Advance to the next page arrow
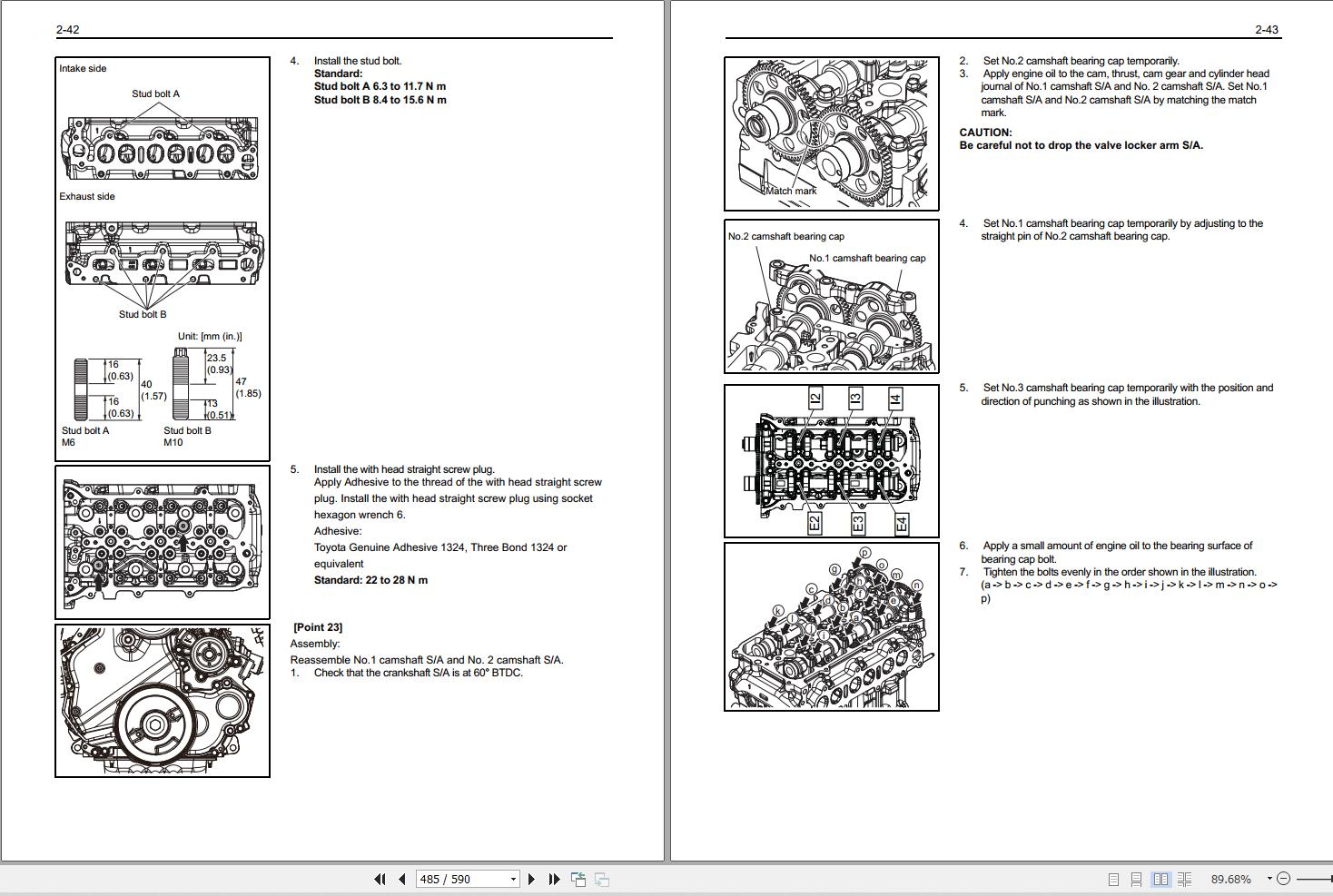1333x896 pixels. click(x=531, y=879)
